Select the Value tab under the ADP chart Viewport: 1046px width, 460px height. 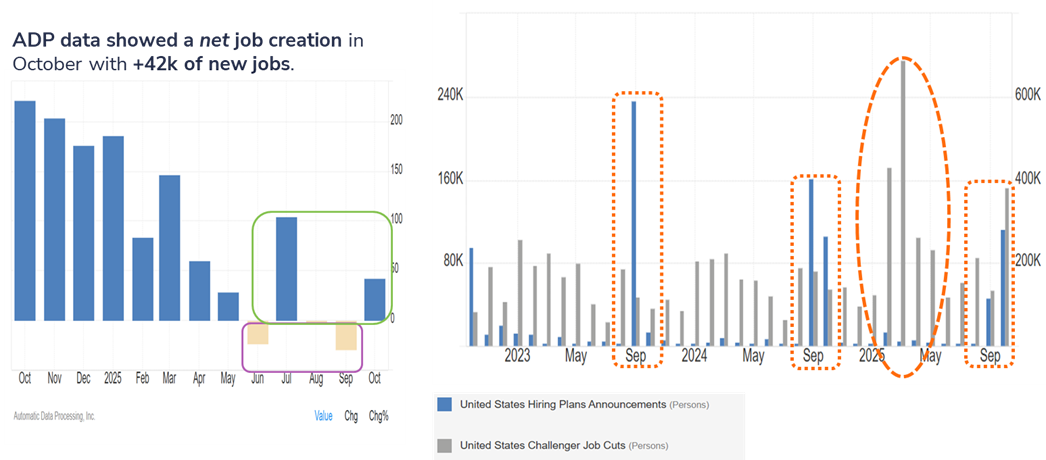tap(322, 416)
